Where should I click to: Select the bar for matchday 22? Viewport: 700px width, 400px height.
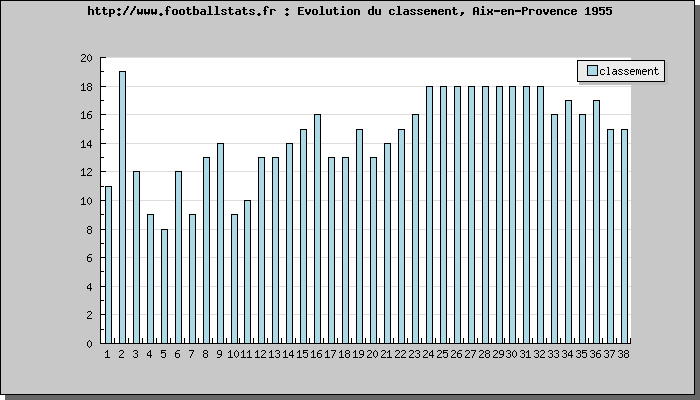[401, 236]
